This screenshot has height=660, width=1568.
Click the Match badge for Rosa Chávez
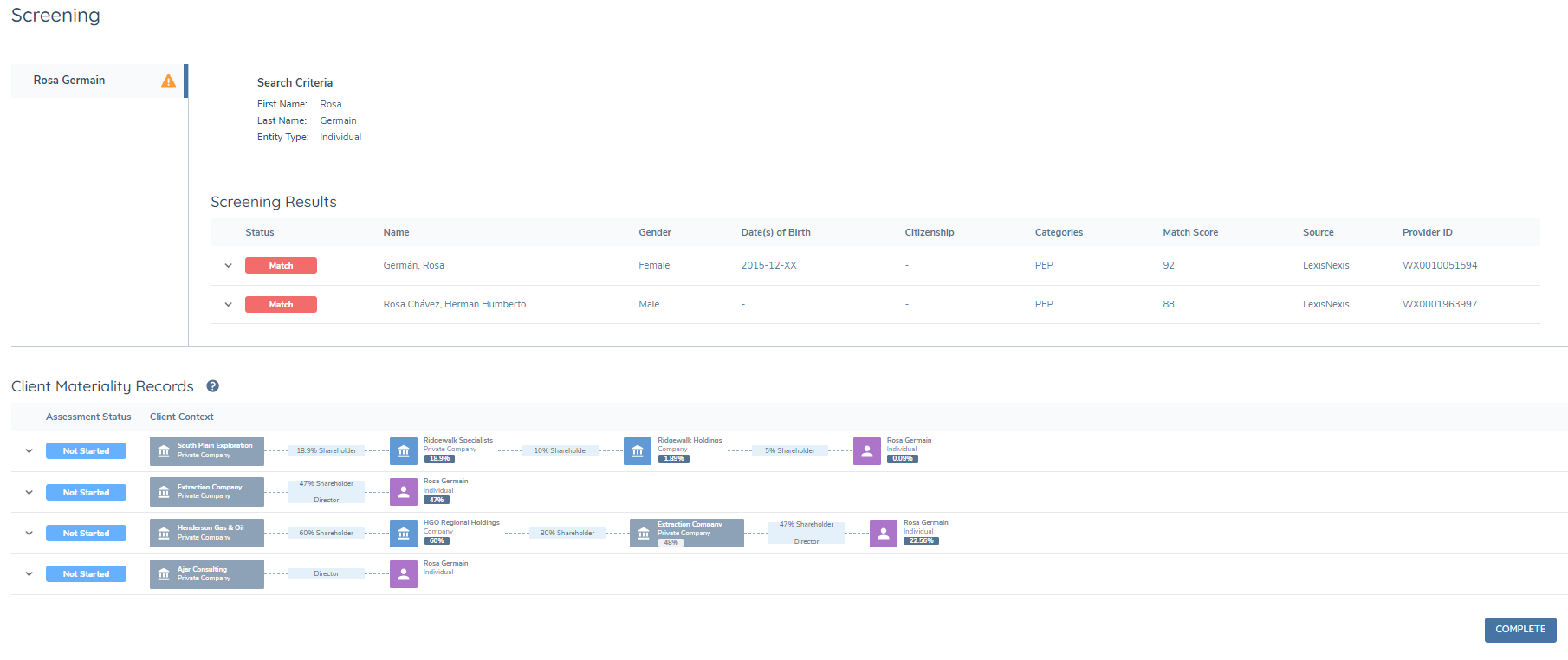tap(281, 305)
